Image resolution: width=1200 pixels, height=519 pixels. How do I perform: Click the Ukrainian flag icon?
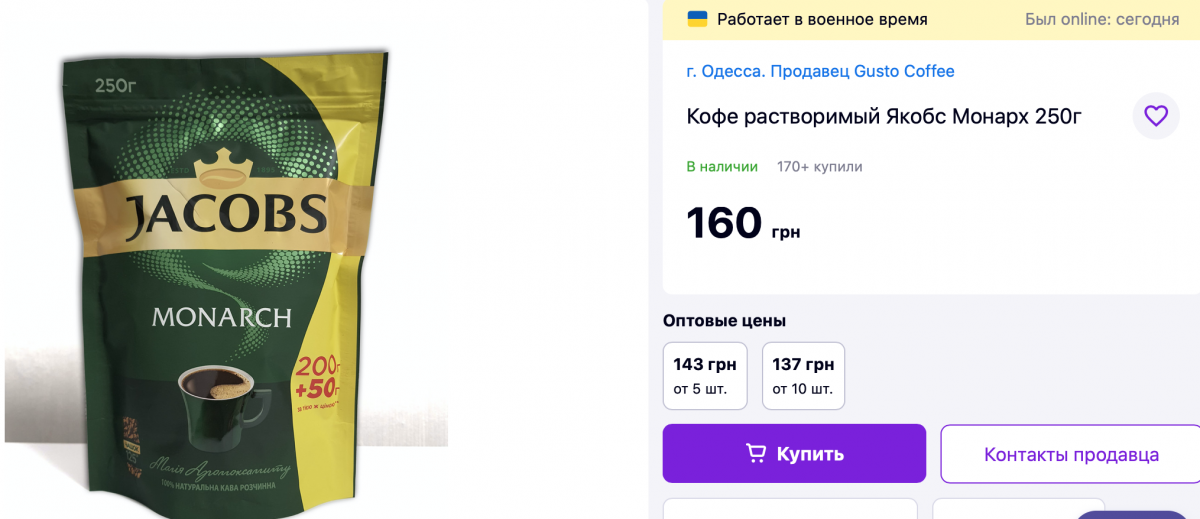tap(697, 19)
